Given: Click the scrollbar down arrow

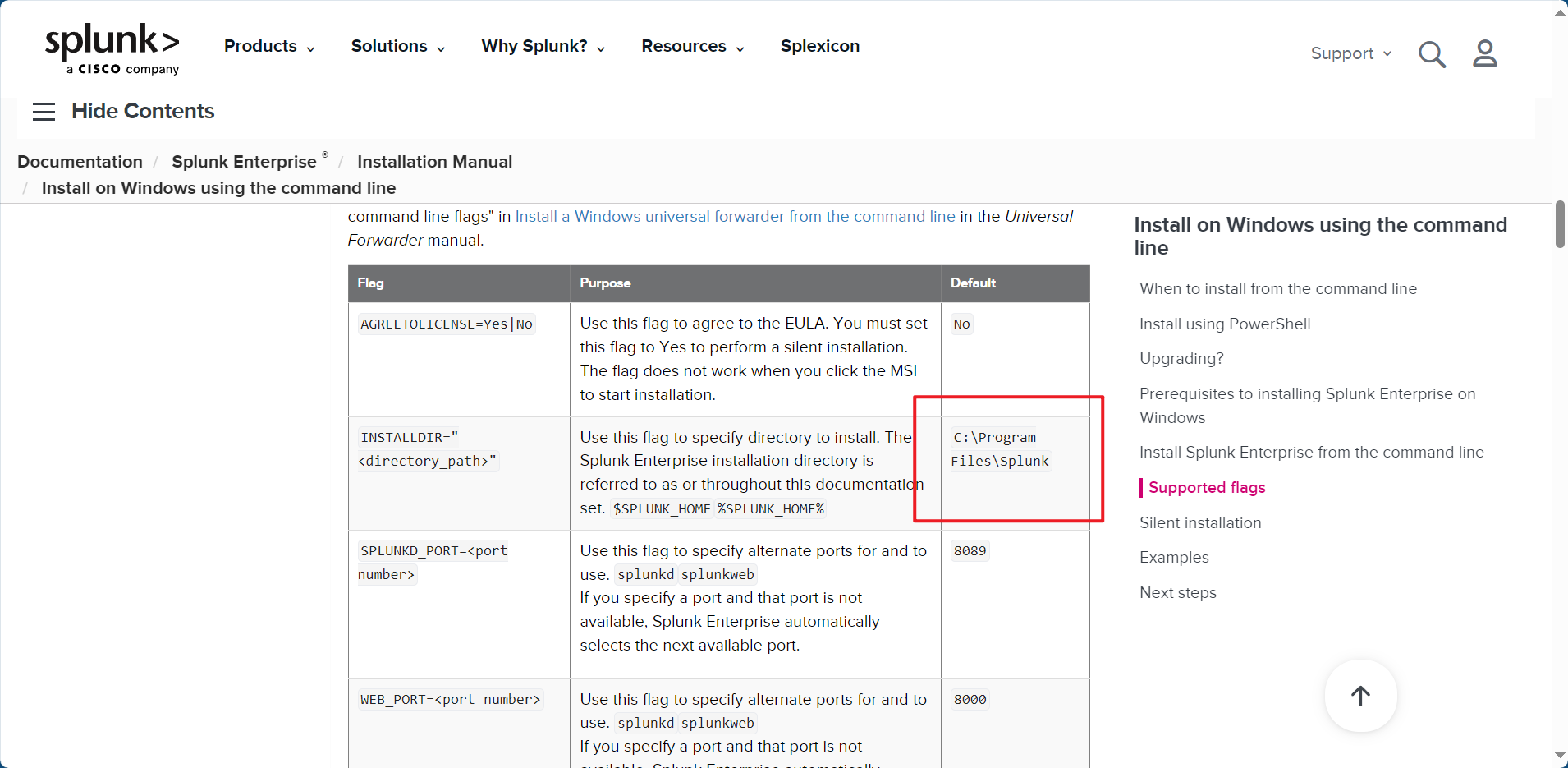Looking at the screenshot, I should (x=1560, y=757).
